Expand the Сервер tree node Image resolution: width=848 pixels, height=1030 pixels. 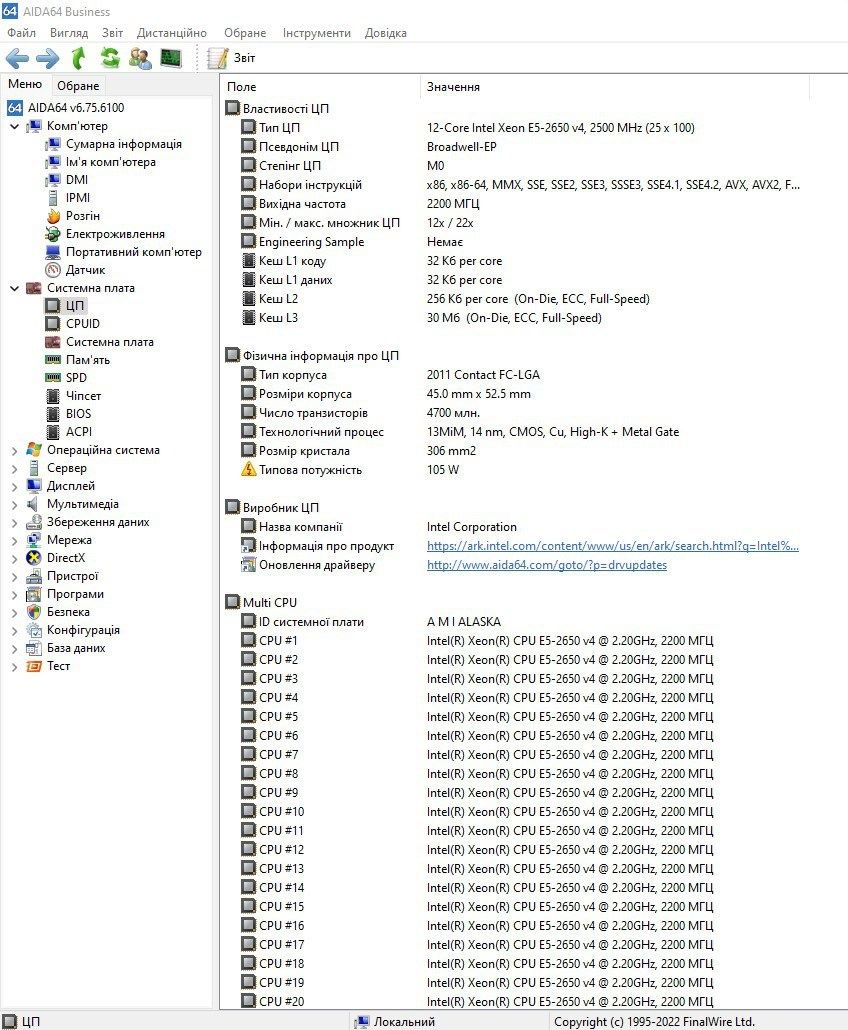[x=14, y=468]
